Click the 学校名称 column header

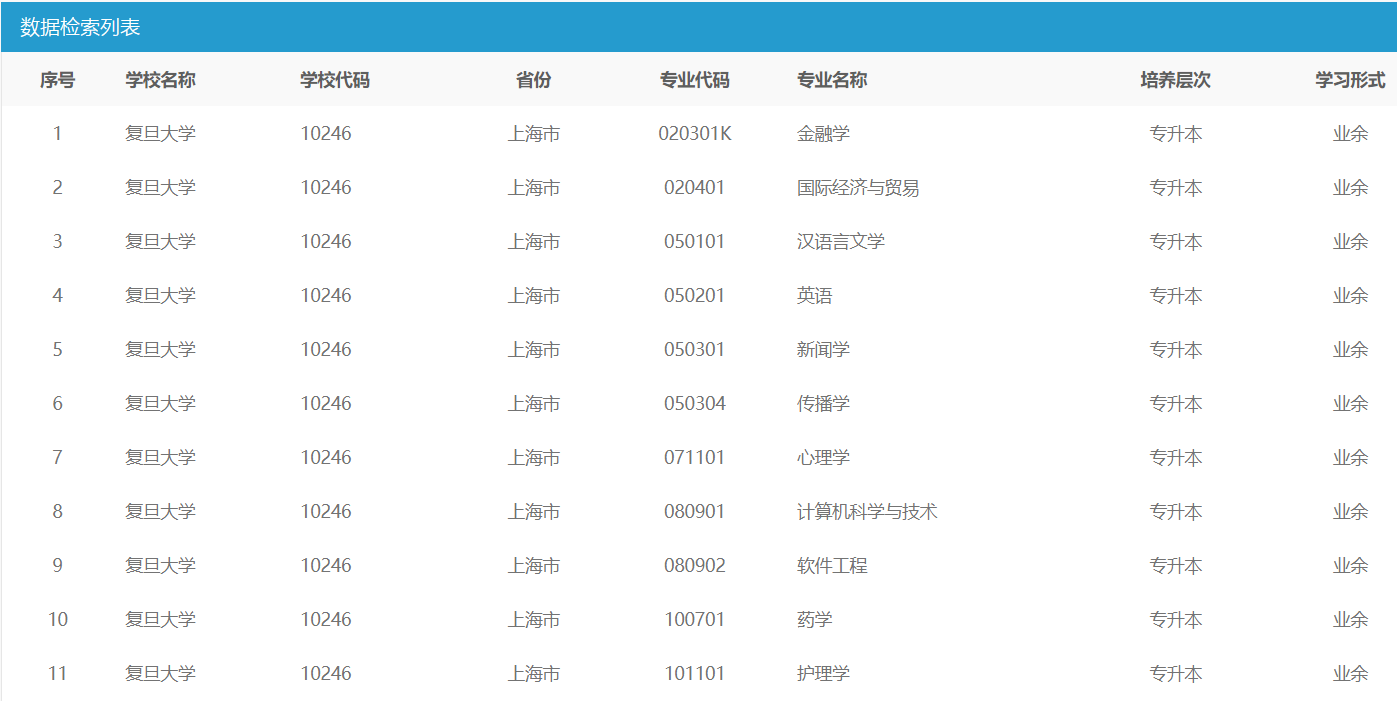160,80
